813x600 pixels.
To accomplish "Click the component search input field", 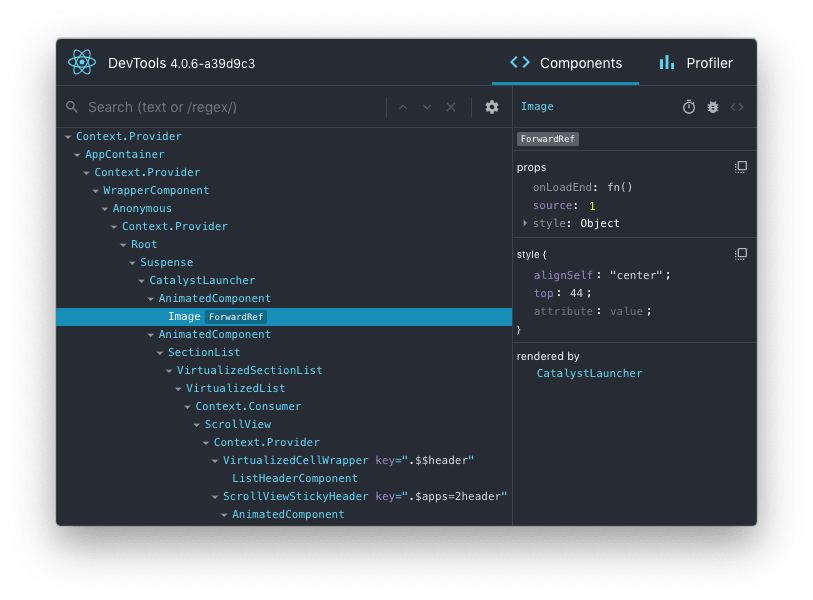I will pos(230,107).
